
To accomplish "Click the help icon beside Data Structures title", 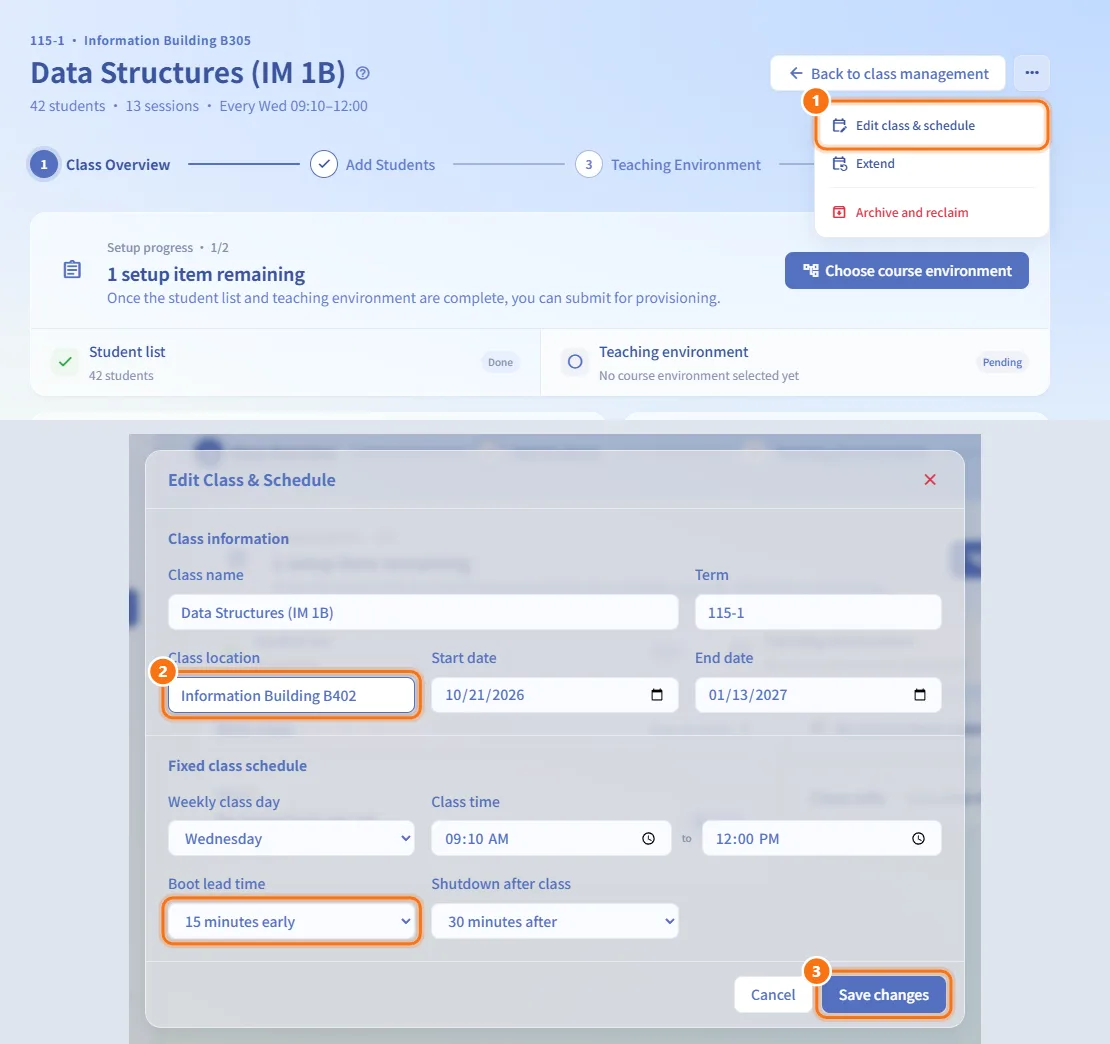I will [362, 74].
